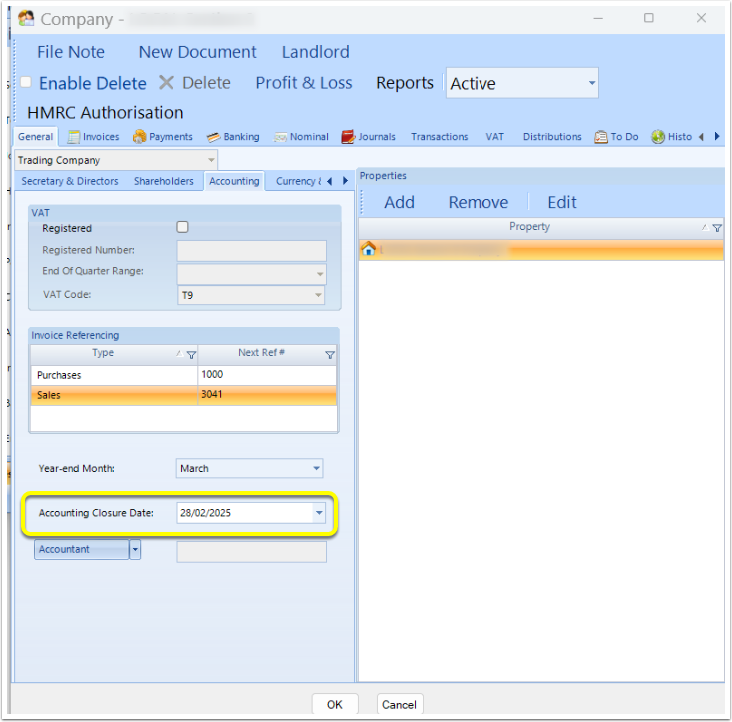Click Profit & Loss in toolbar
Image resolution: width=732 pixels, height=722 pixels.
pos(304,83)
